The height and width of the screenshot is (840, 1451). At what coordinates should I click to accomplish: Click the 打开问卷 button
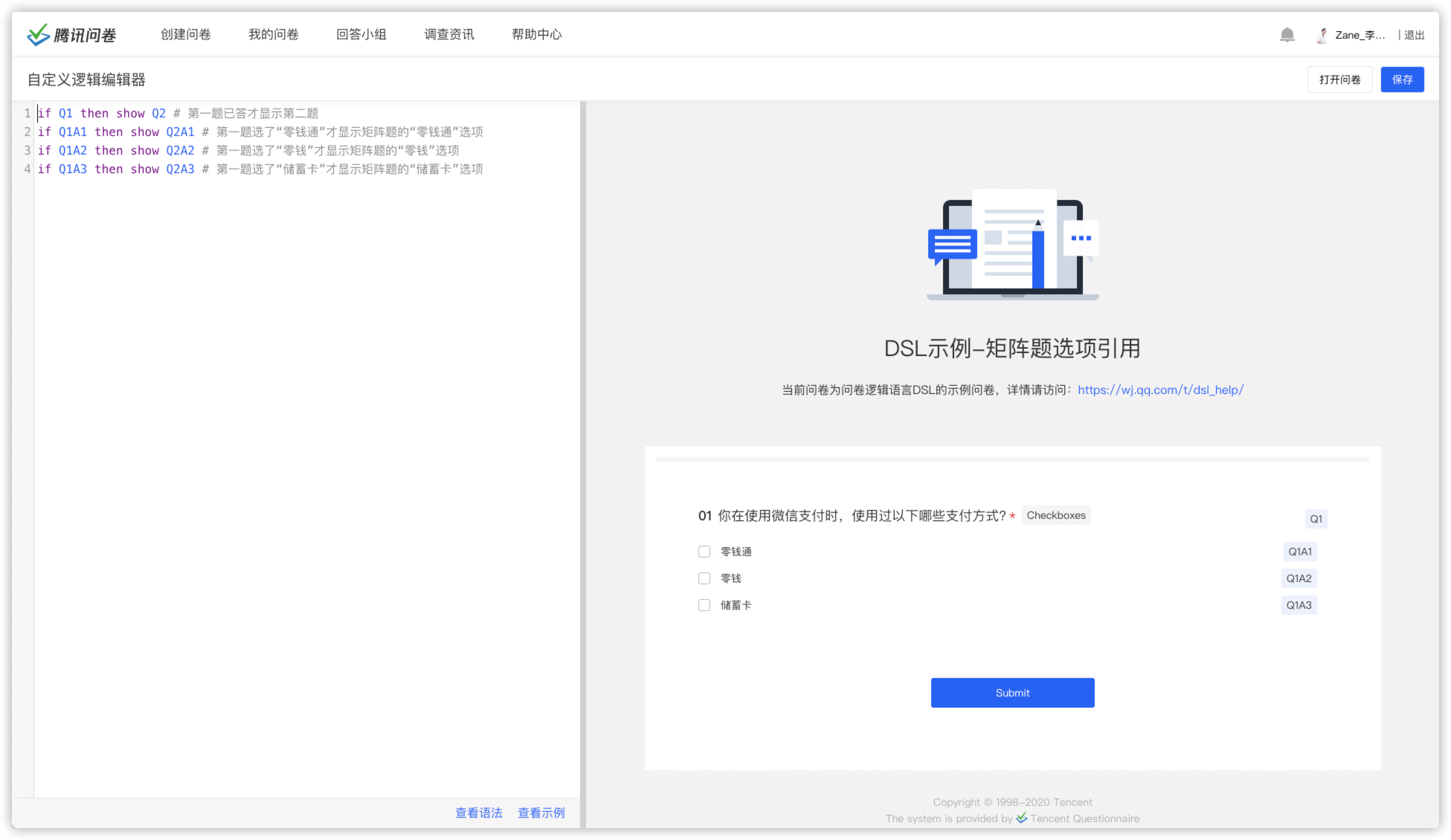click(1339, 80)
